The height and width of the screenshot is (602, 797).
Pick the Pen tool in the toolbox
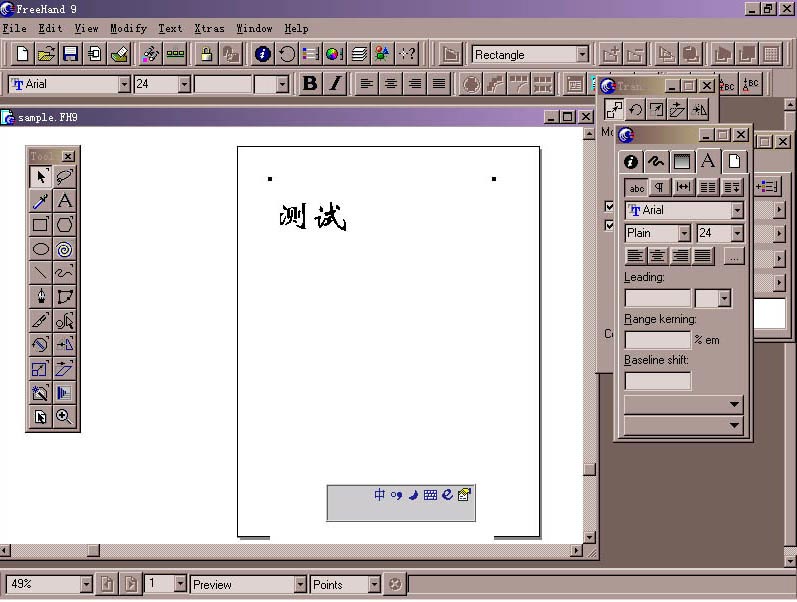(x=41, y=297)
